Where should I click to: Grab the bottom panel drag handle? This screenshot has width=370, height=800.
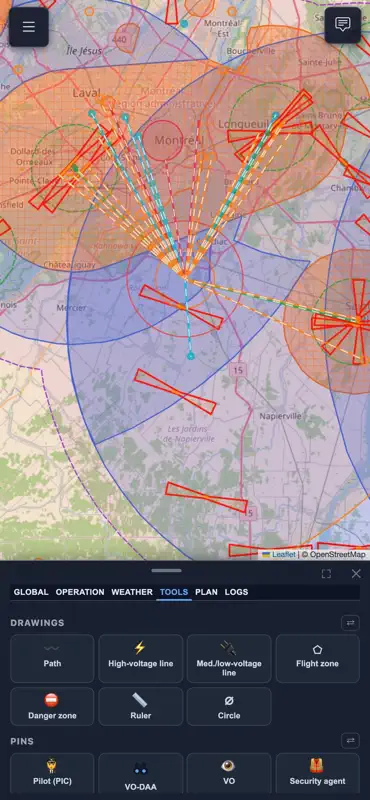[166, 570]
